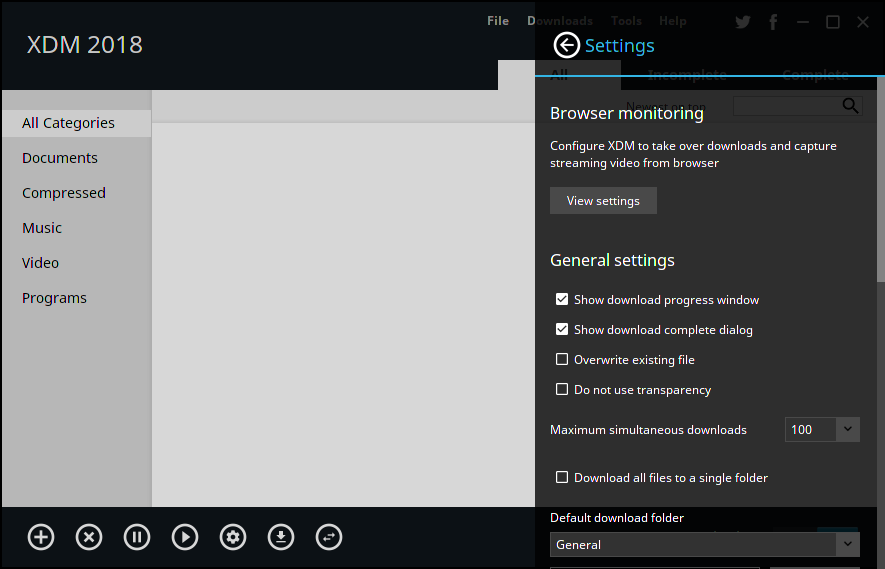885x569 pixels.
Task: Select All Categories in sidebar
Action: pyautogui.click(x=76, y=123)
